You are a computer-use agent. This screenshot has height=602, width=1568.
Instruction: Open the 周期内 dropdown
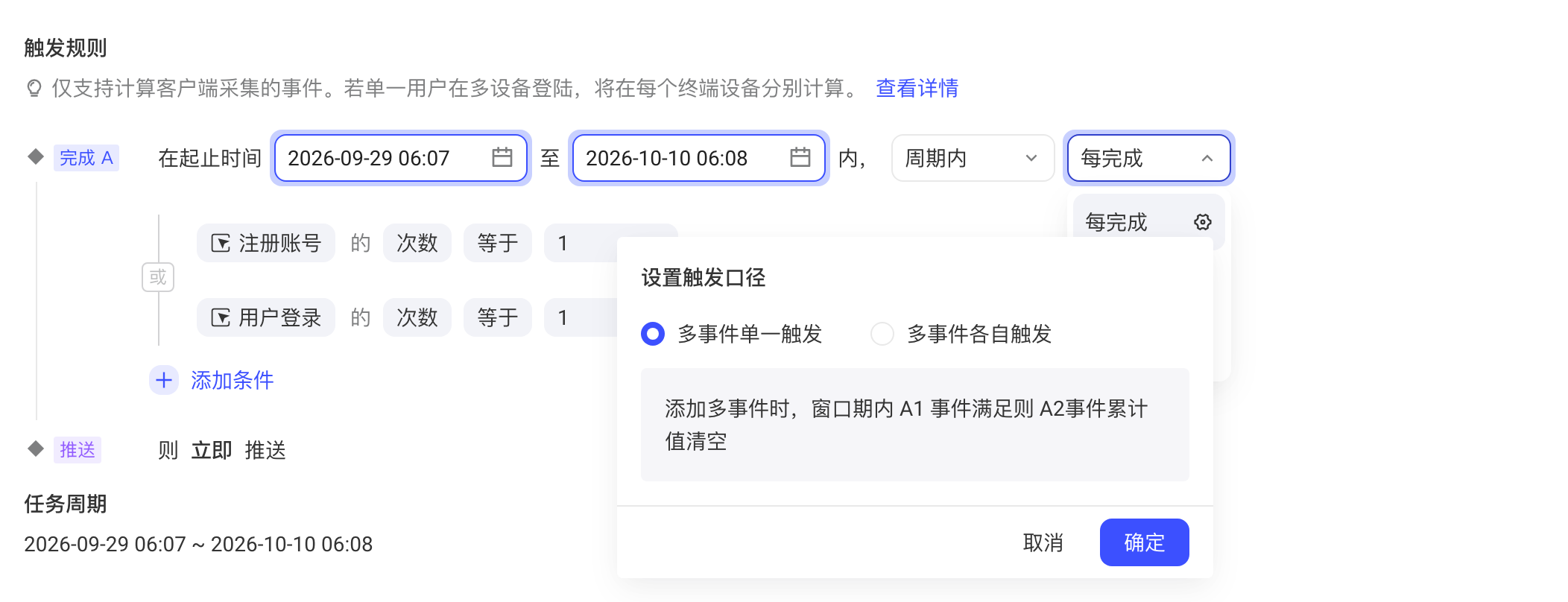(x=973, y=158)
